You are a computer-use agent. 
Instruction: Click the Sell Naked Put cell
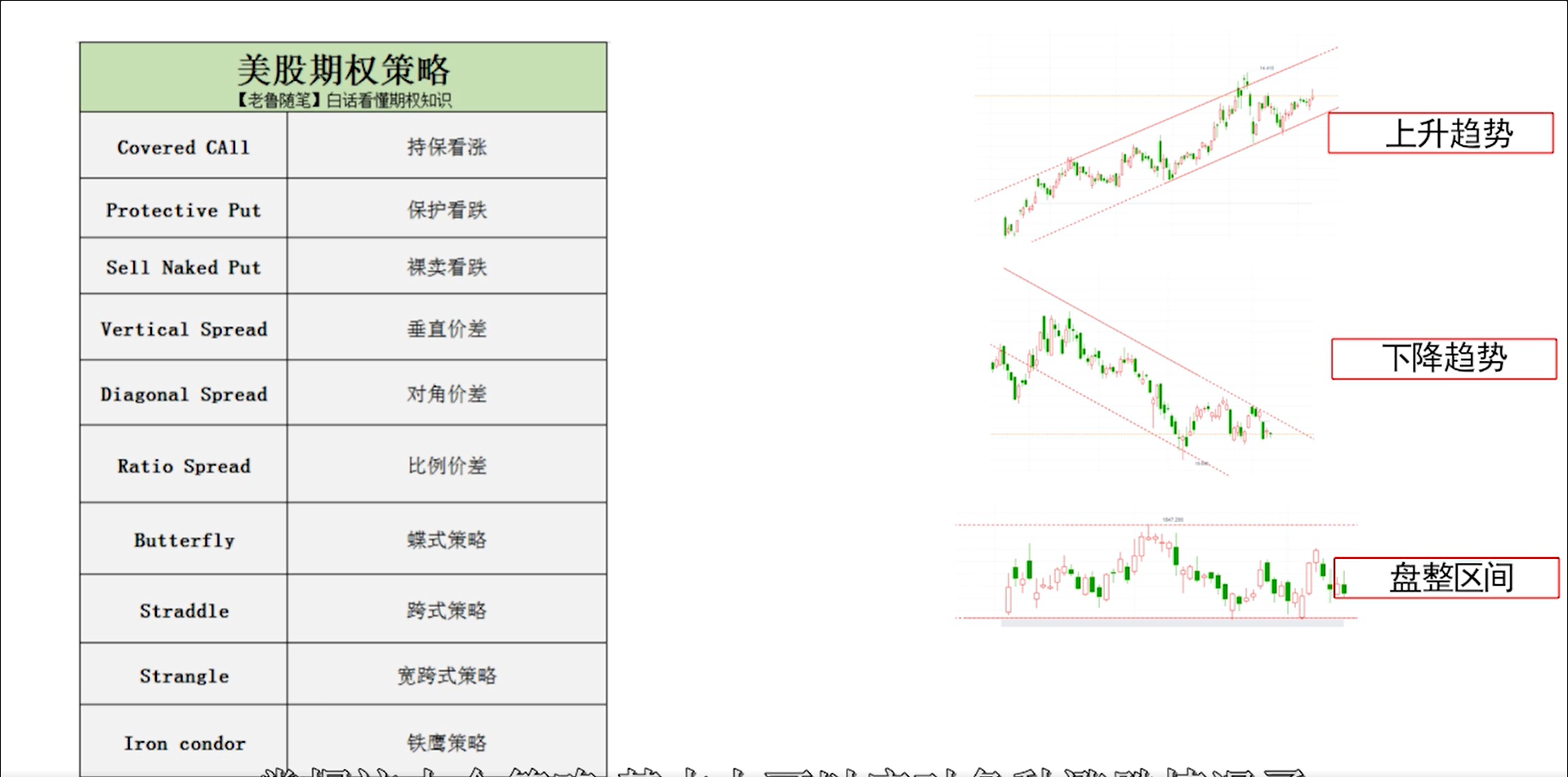pos(184,266)
